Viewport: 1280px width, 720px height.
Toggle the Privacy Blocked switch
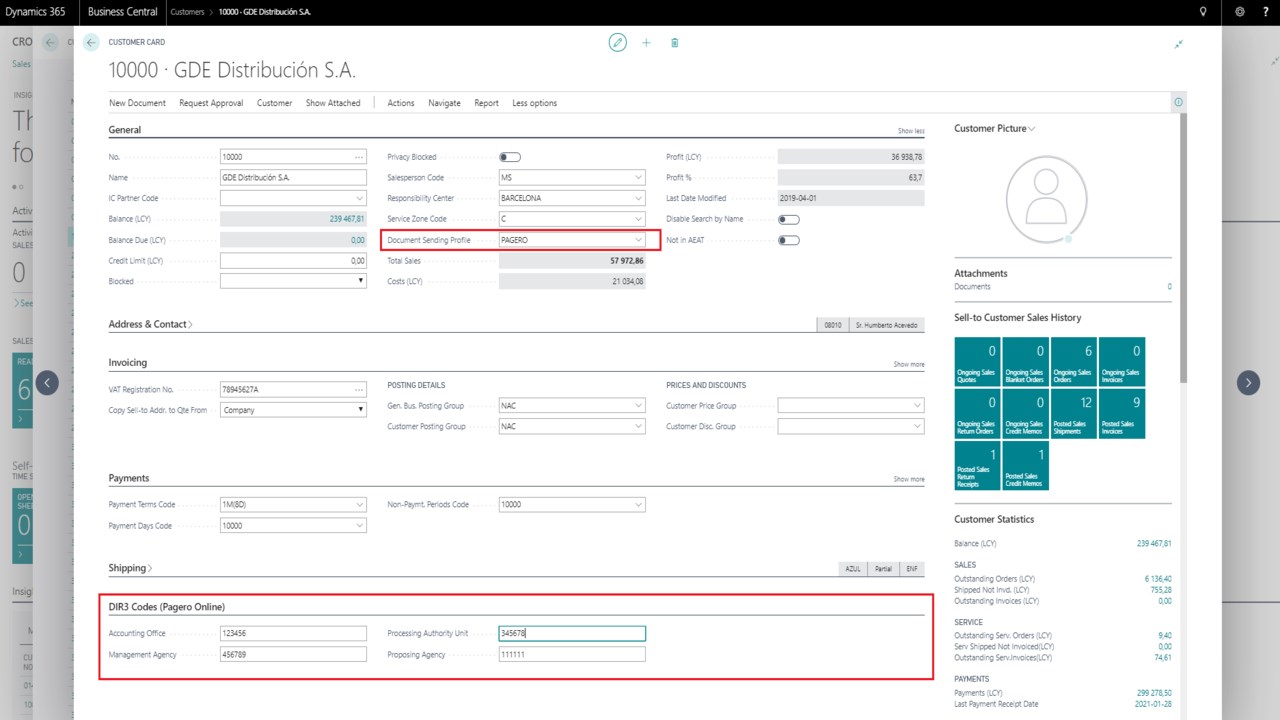coord(510,157)
